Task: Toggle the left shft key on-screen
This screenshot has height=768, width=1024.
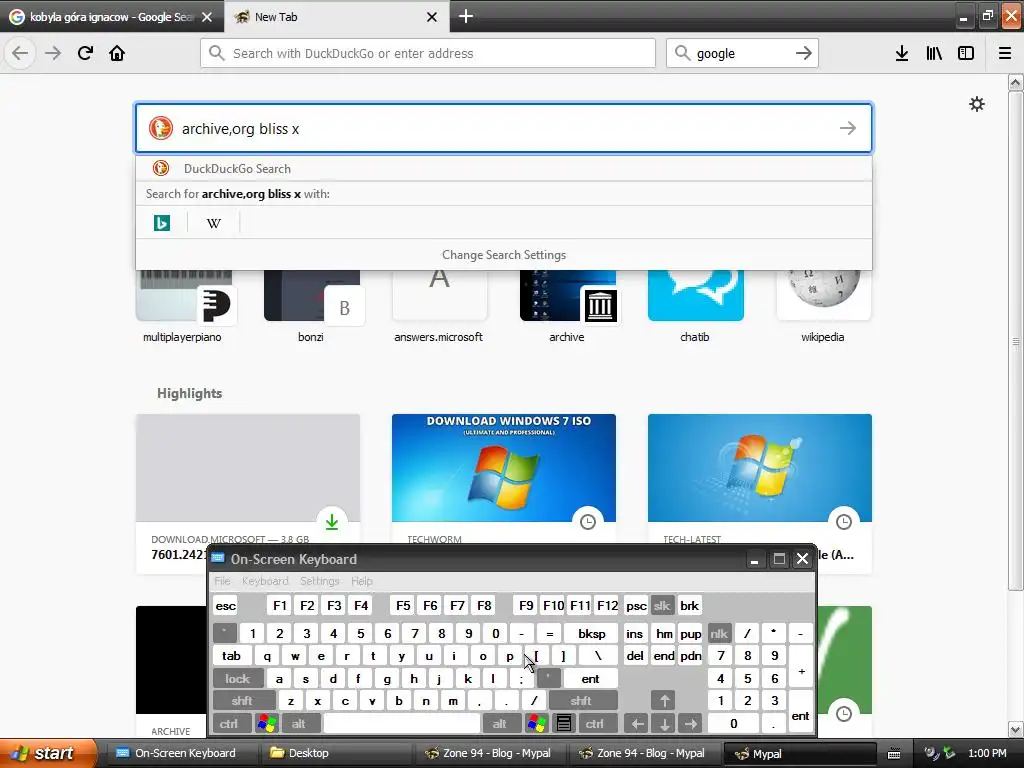Action: coord(242,701)
